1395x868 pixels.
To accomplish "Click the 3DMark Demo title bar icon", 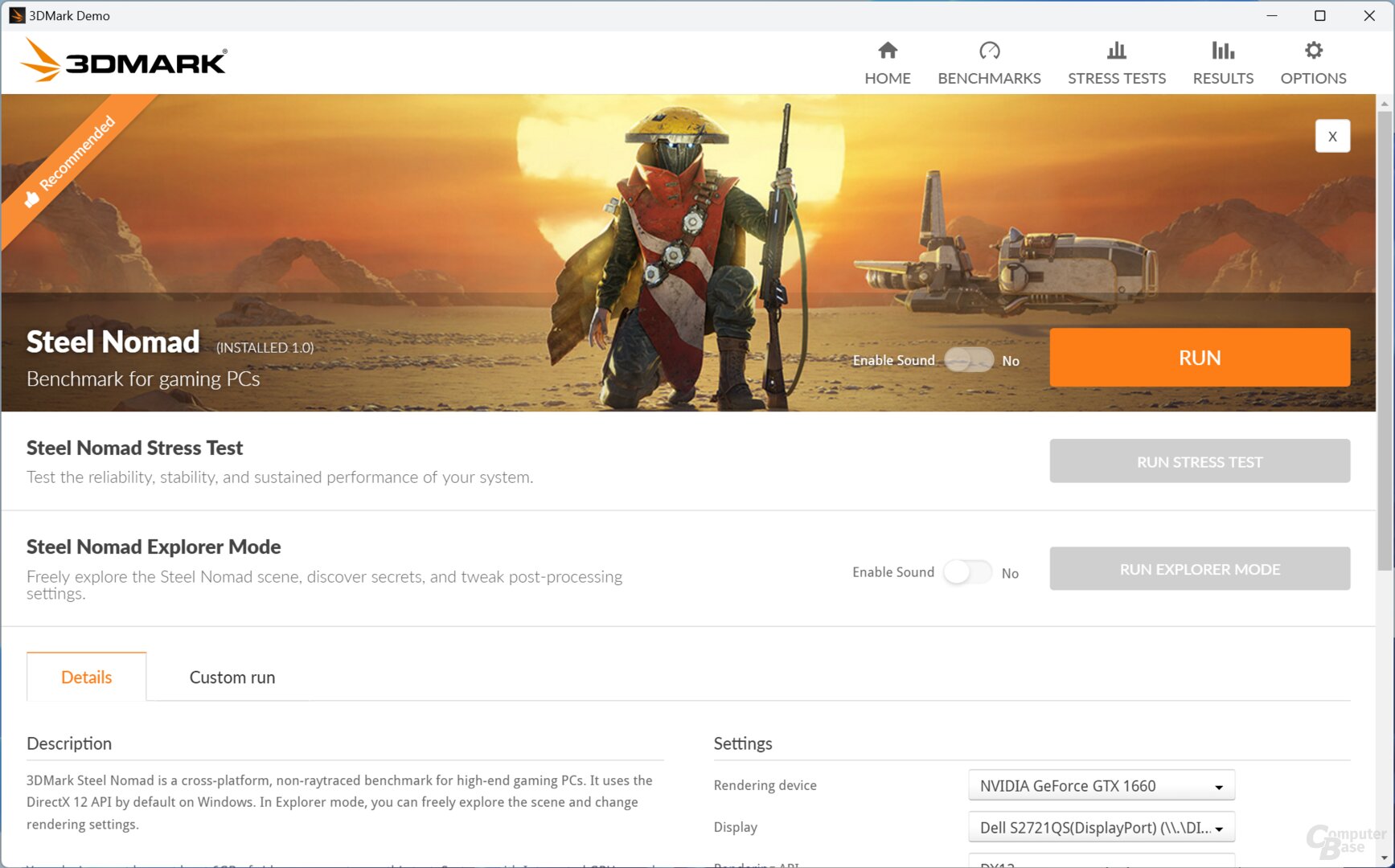I will 16,15.
